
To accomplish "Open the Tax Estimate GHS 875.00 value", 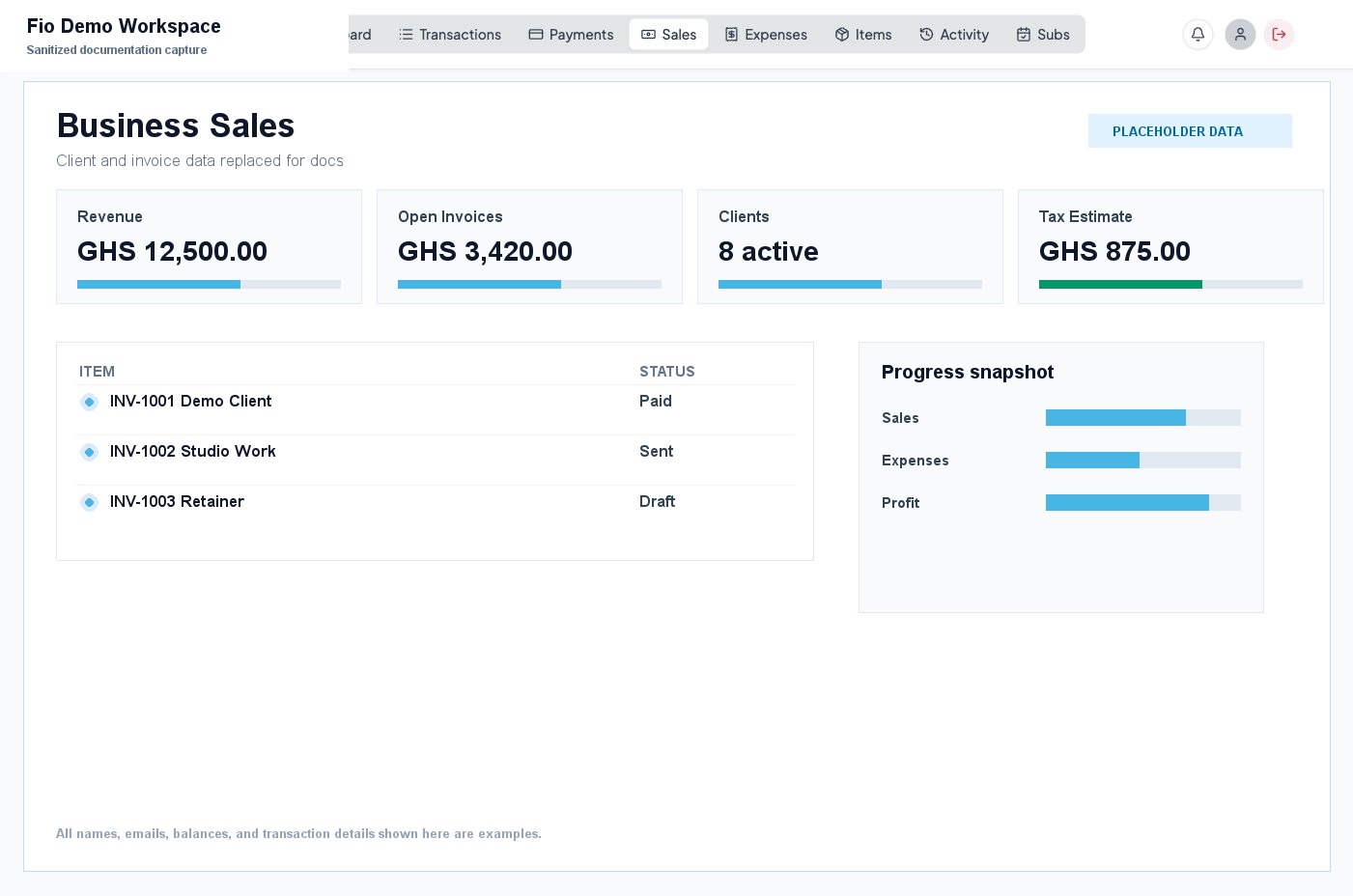I will coord(1114,251).
